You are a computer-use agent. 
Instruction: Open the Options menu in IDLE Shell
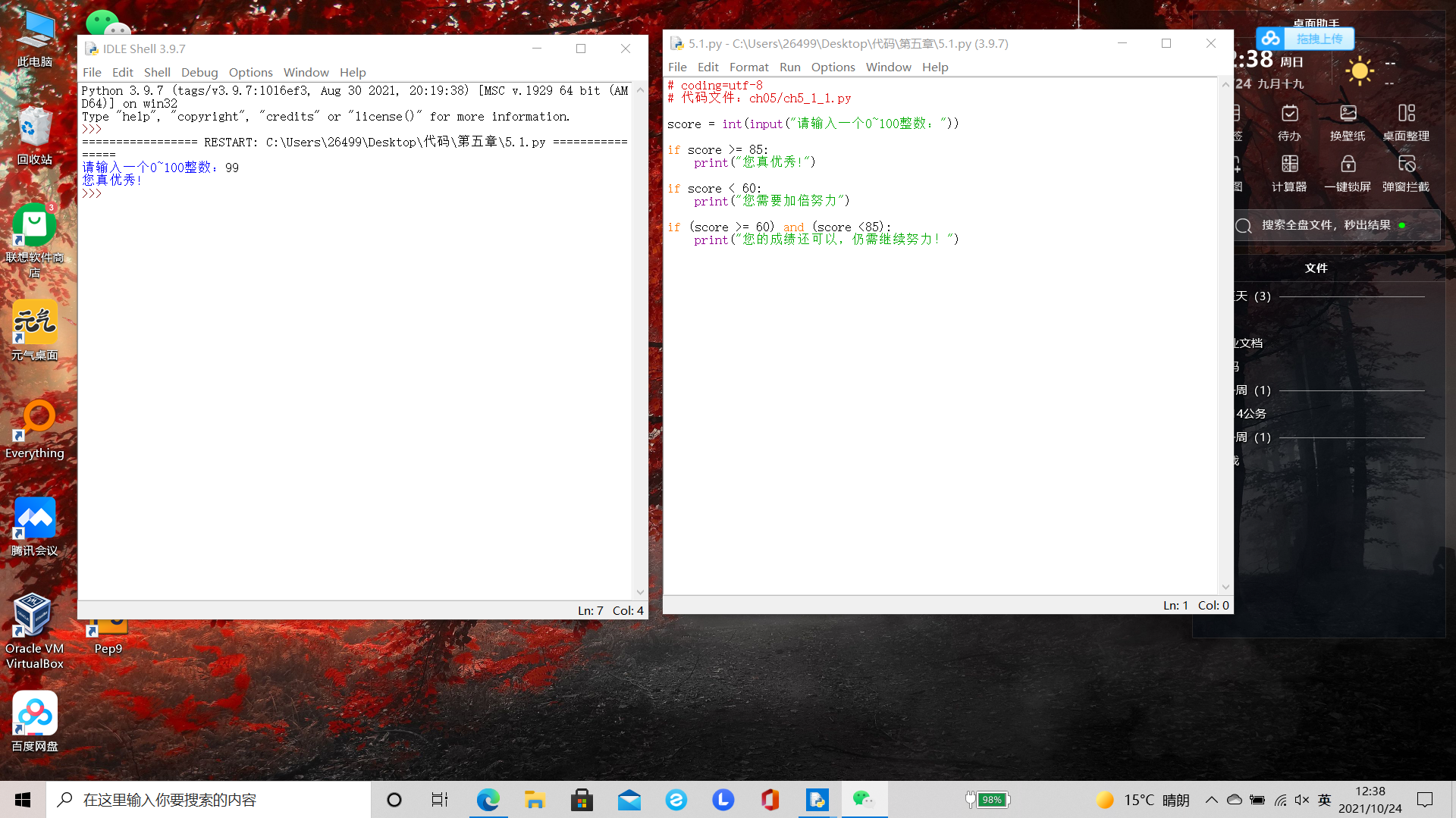250,72
